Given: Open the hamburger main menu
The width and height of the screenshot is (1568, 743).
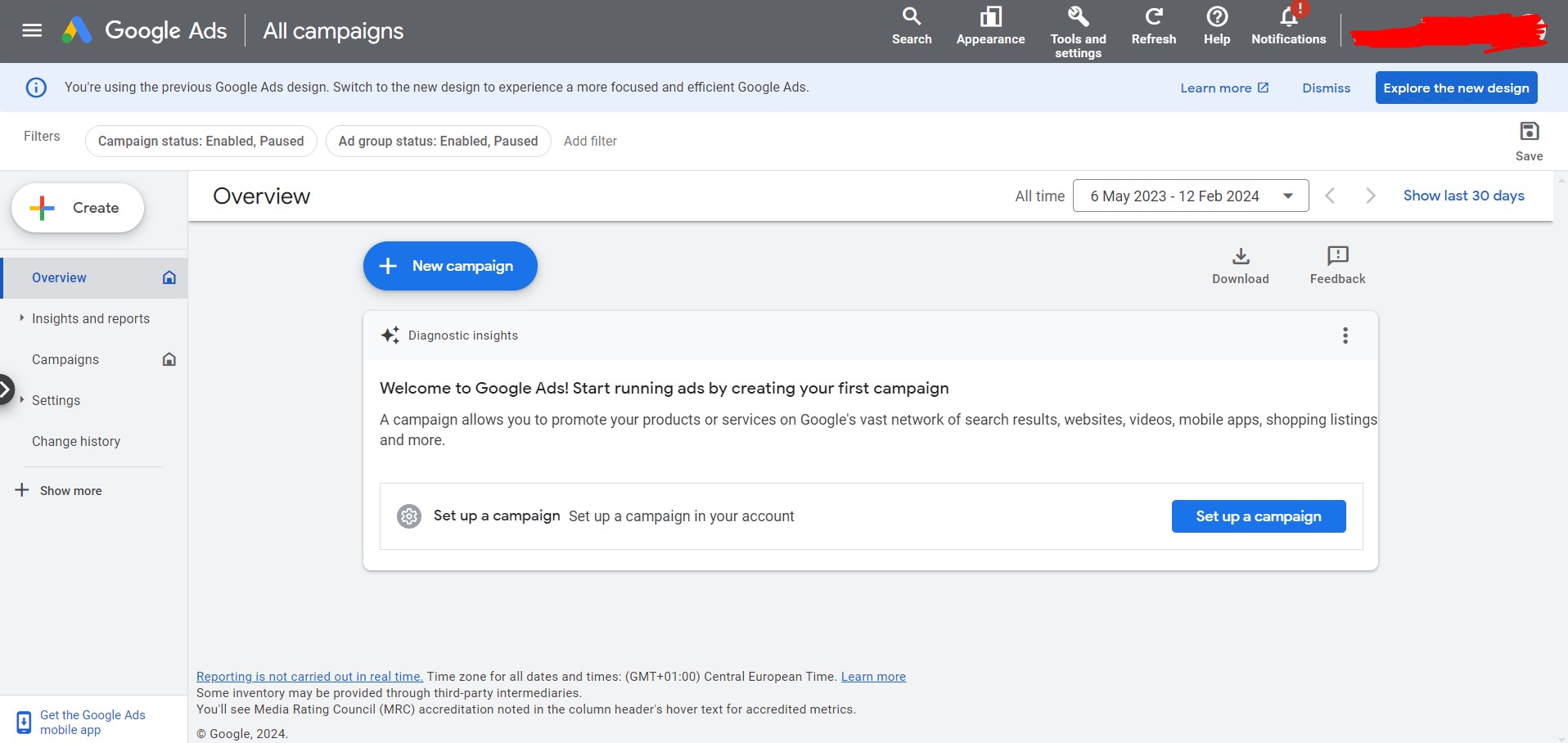Looking at the screenshot, I should (32, 30).
